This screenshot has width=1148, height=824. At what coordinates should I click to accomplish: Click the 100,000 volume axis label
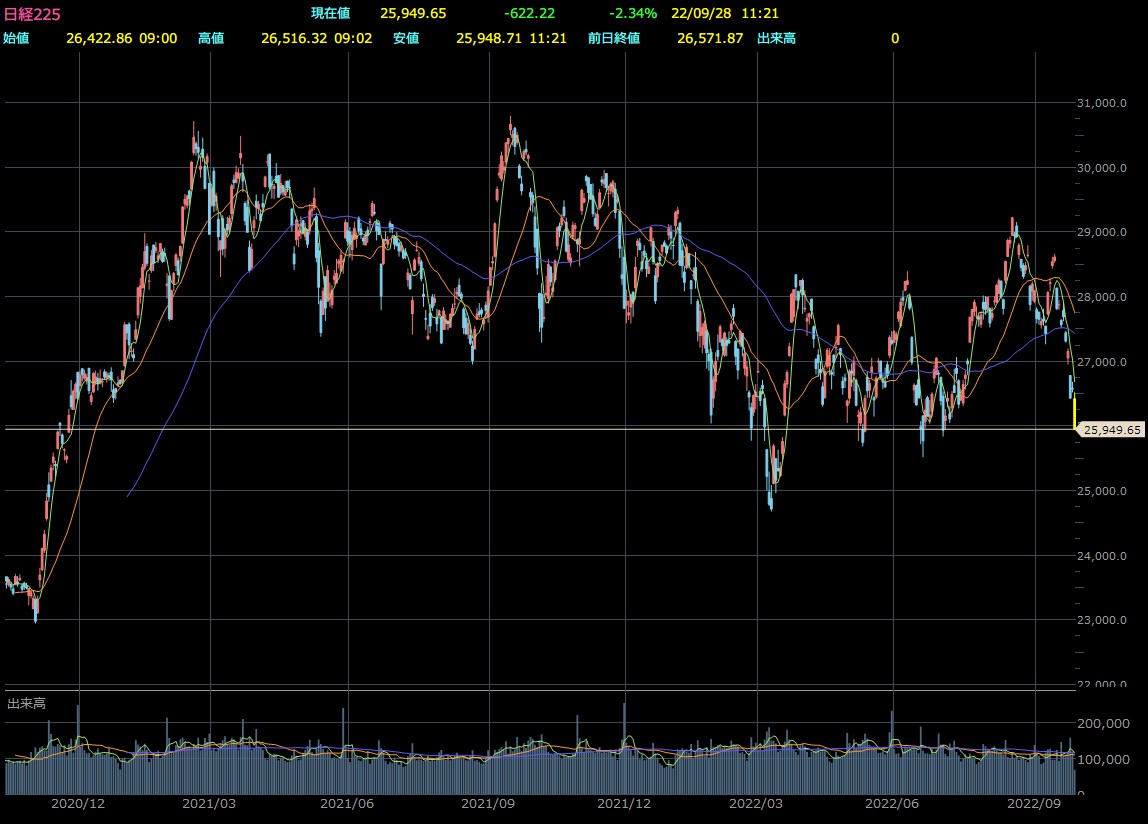point(1103,760)
